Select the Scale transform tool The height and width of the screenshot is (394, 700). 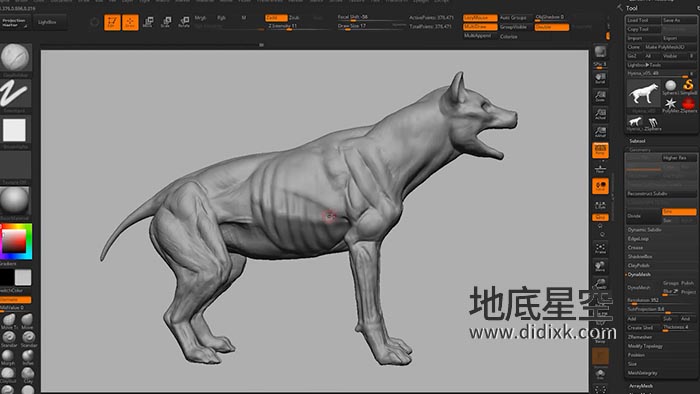(x=166, y=22)
